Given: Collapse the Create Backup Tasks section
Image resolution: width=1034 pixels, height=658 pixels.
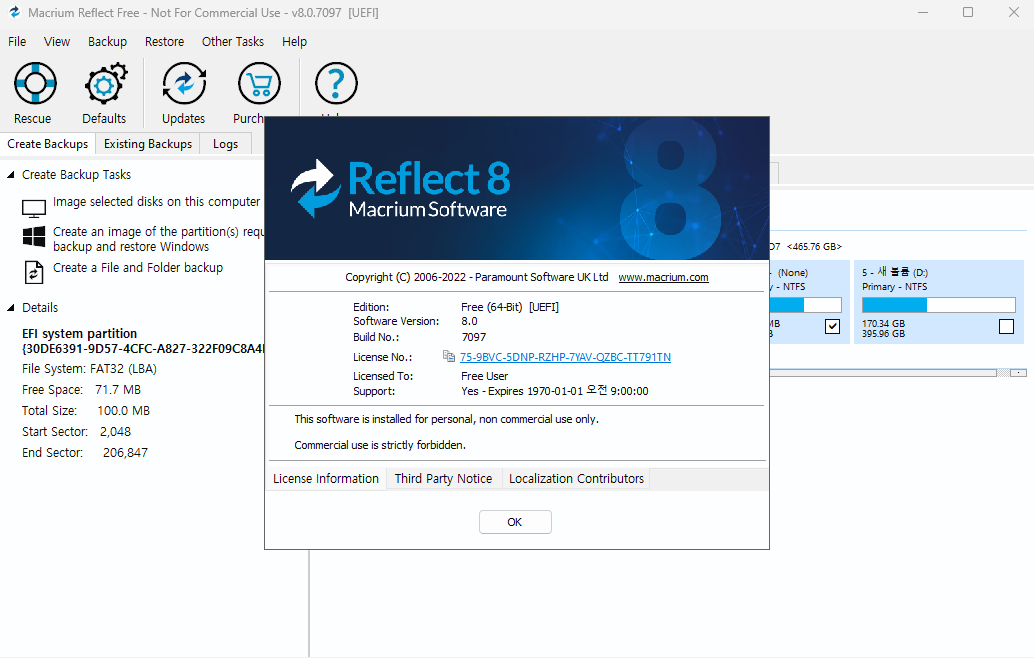Looking at the screenshot, I should tap(11, 175).
